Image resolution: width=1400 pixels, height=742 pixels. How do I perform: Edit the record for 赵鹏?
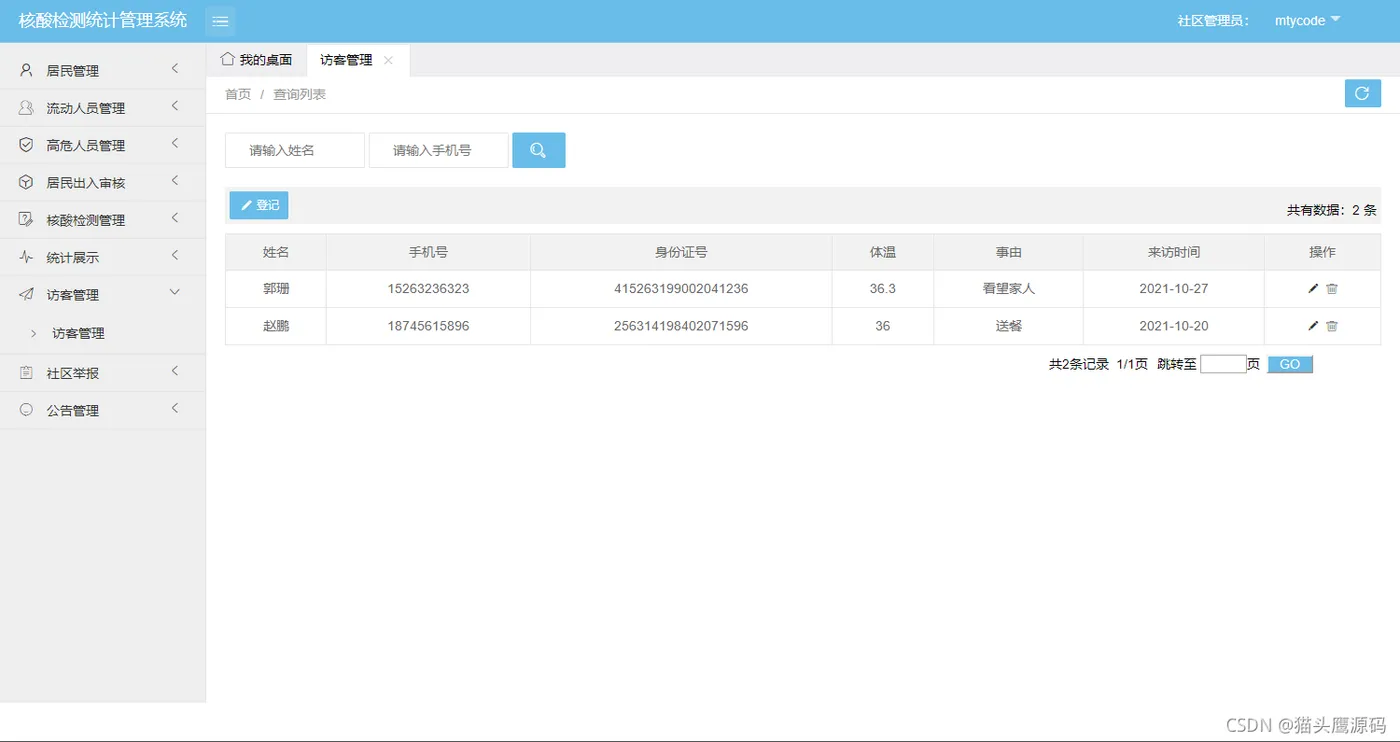click(1313, 326)
